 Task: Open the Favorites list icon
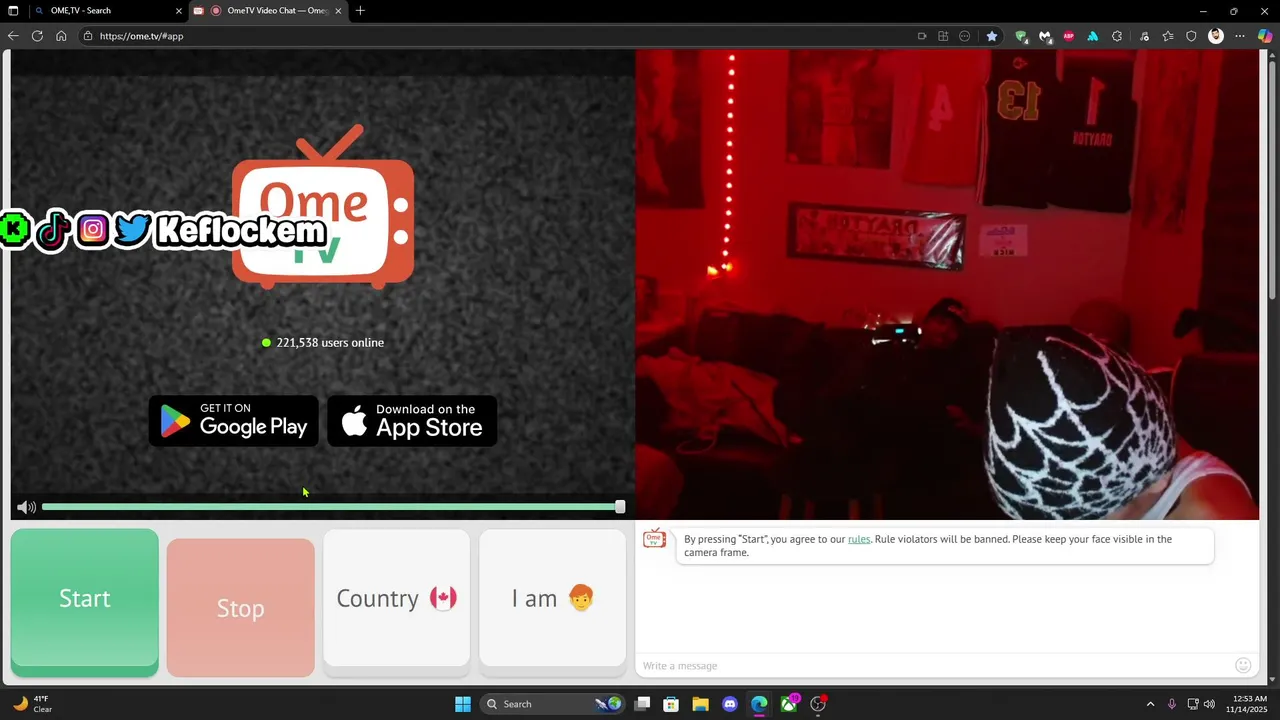coord(1167,36)
